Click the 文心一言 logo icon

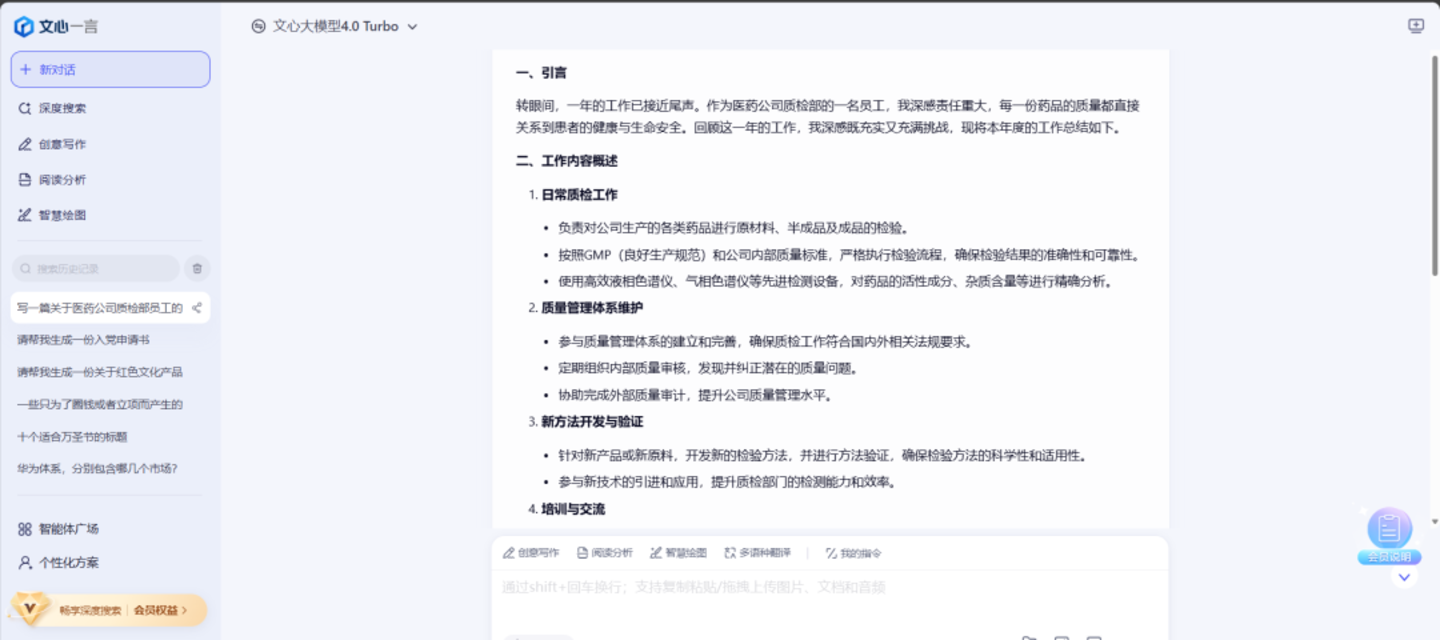(x=24, y=27)
